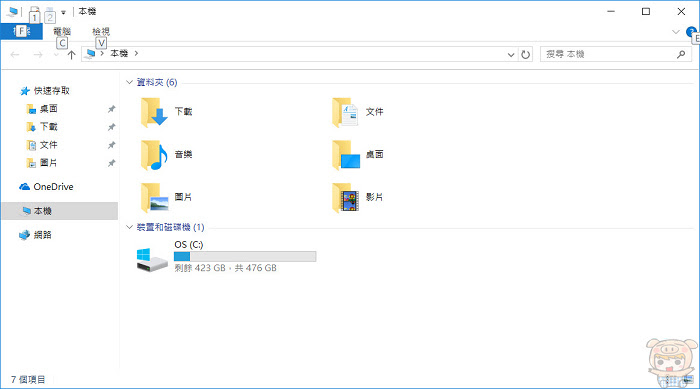Switch to the 檢視 ribbon tab
The width and height of the screenshot is (700, 389).
pos(101,31)
